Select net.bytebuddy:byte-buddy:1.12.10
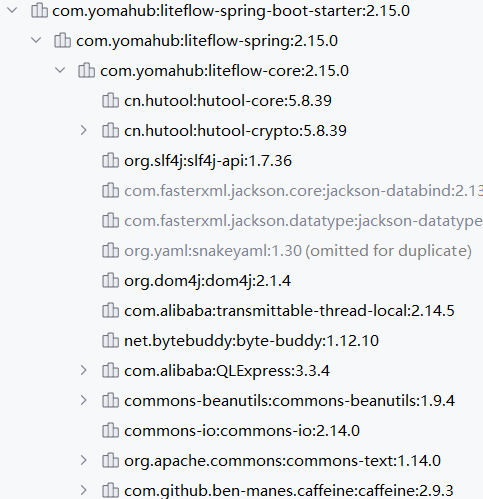The width and height of the screenshot is (483, 499). pyautogui.click(x=251, y=341)
